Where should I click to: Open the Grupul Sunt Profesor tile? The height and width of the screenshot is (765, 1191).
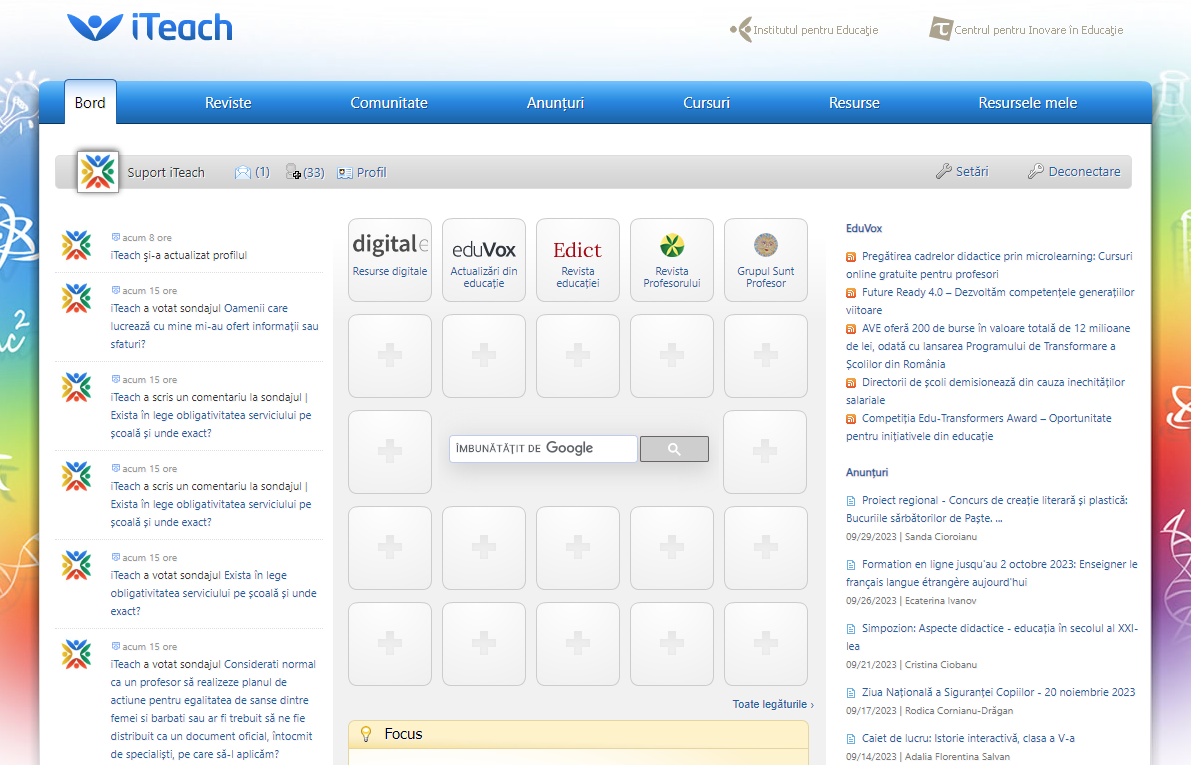tap(766, 260)
